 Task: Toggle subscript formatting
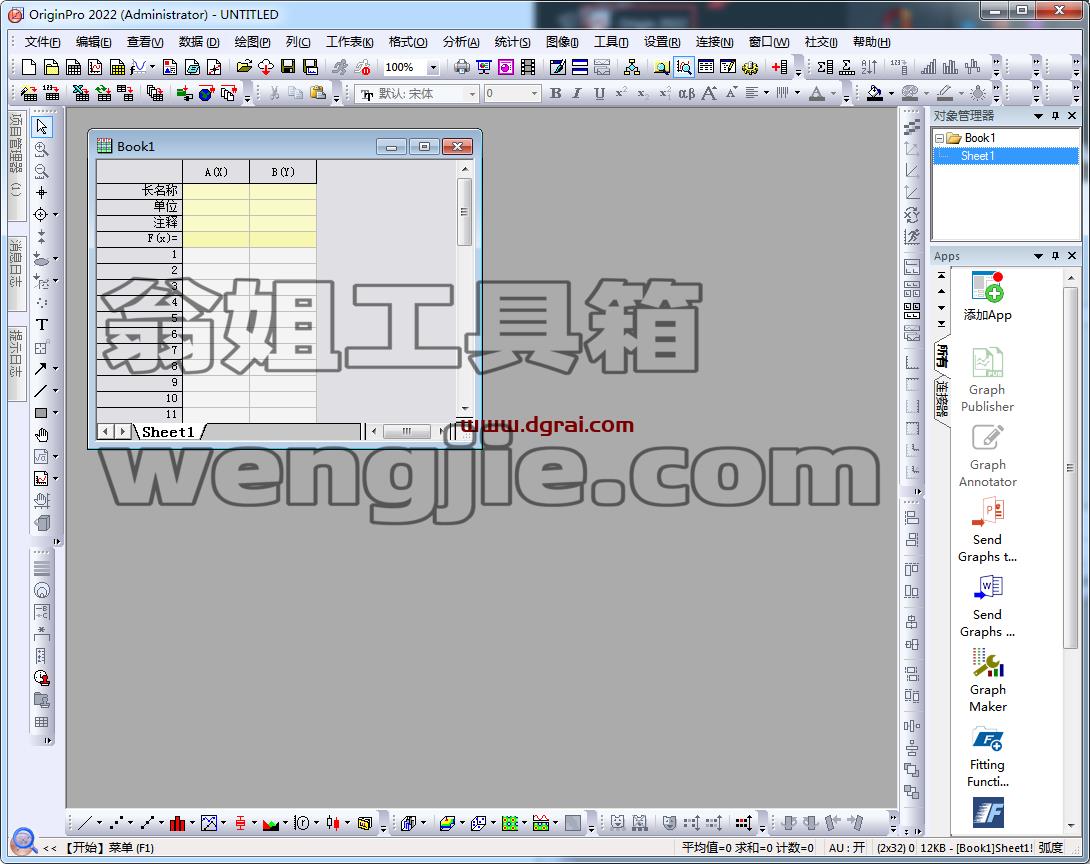[643, 93]
